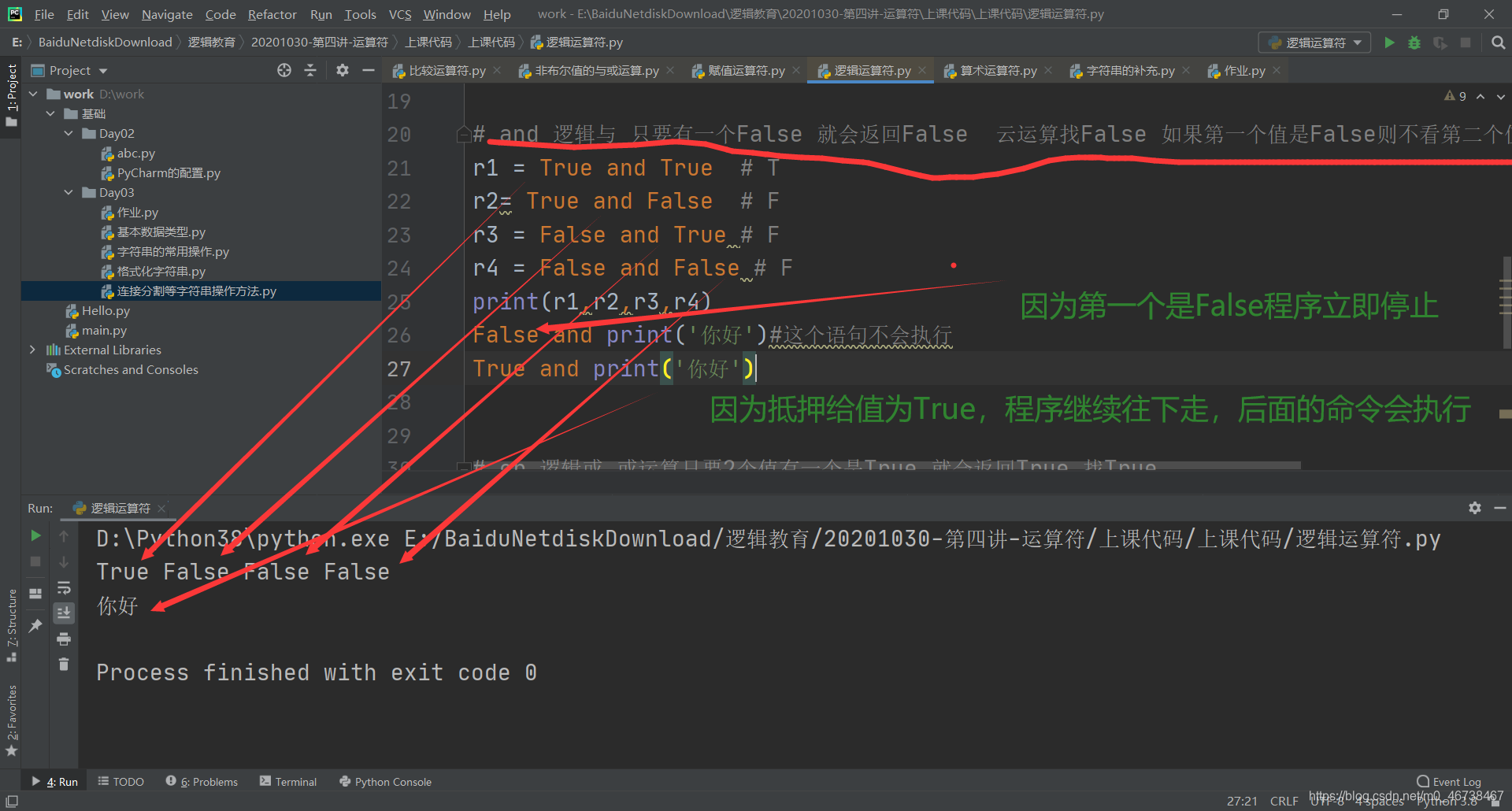The image size is (1512, 811).
Task: Start debugging with the bug icon
Action: (x=1414, y=43)
